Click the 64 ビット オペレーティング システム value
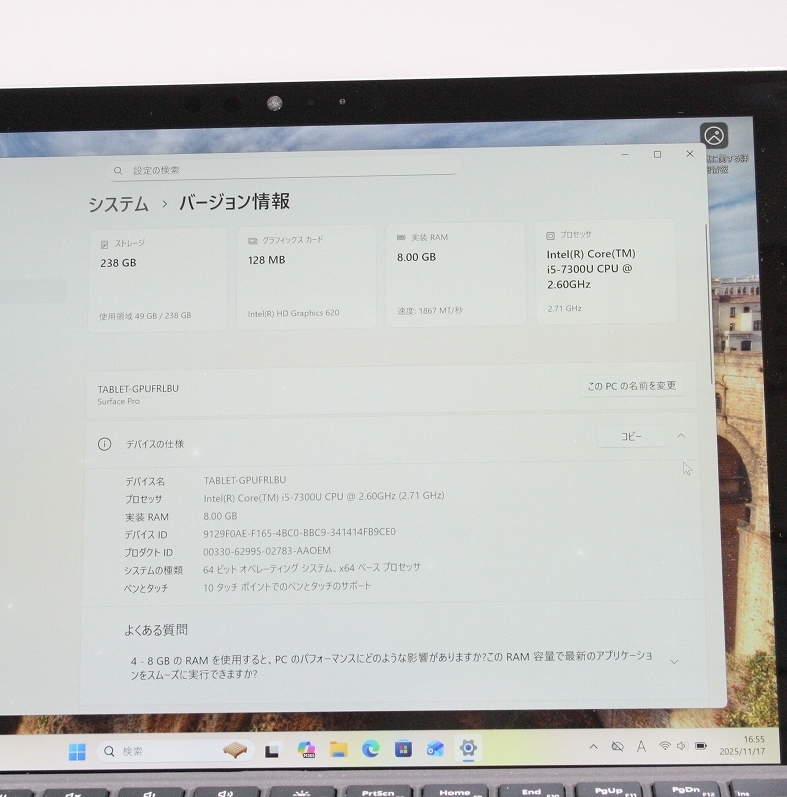This screenshot has width=787, height=797. 312,568
